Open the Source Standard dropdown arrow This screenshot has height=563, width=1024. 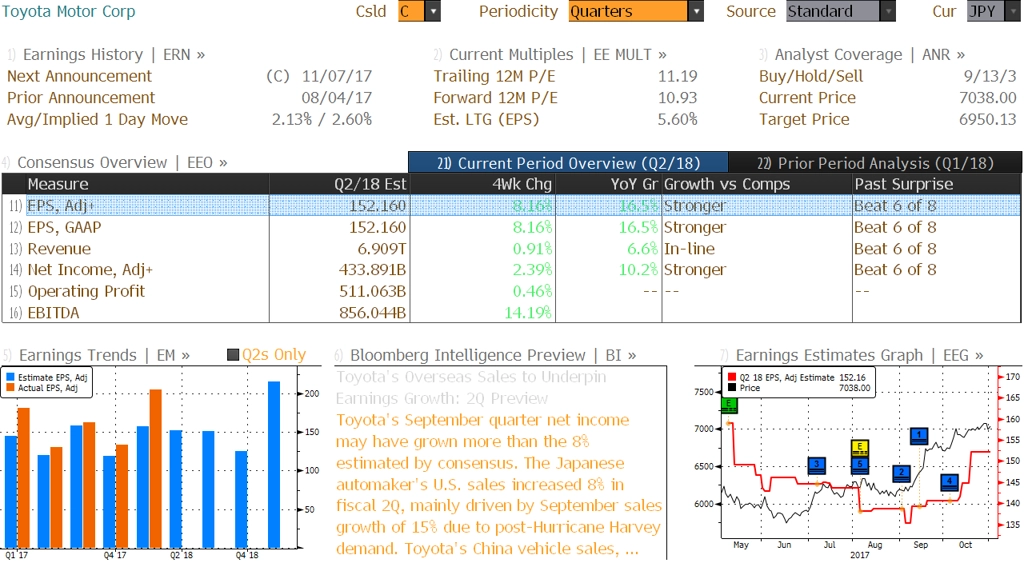[x=888, y=11]
